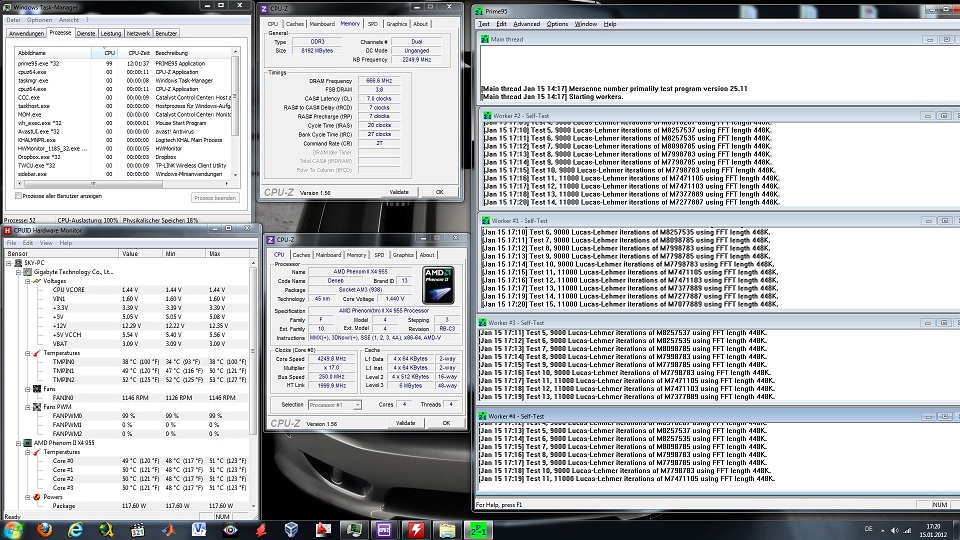The width and height of the screenshot is (960, 540).
Task: Open the Window menu in Prime95
Action: click(585, 24)
